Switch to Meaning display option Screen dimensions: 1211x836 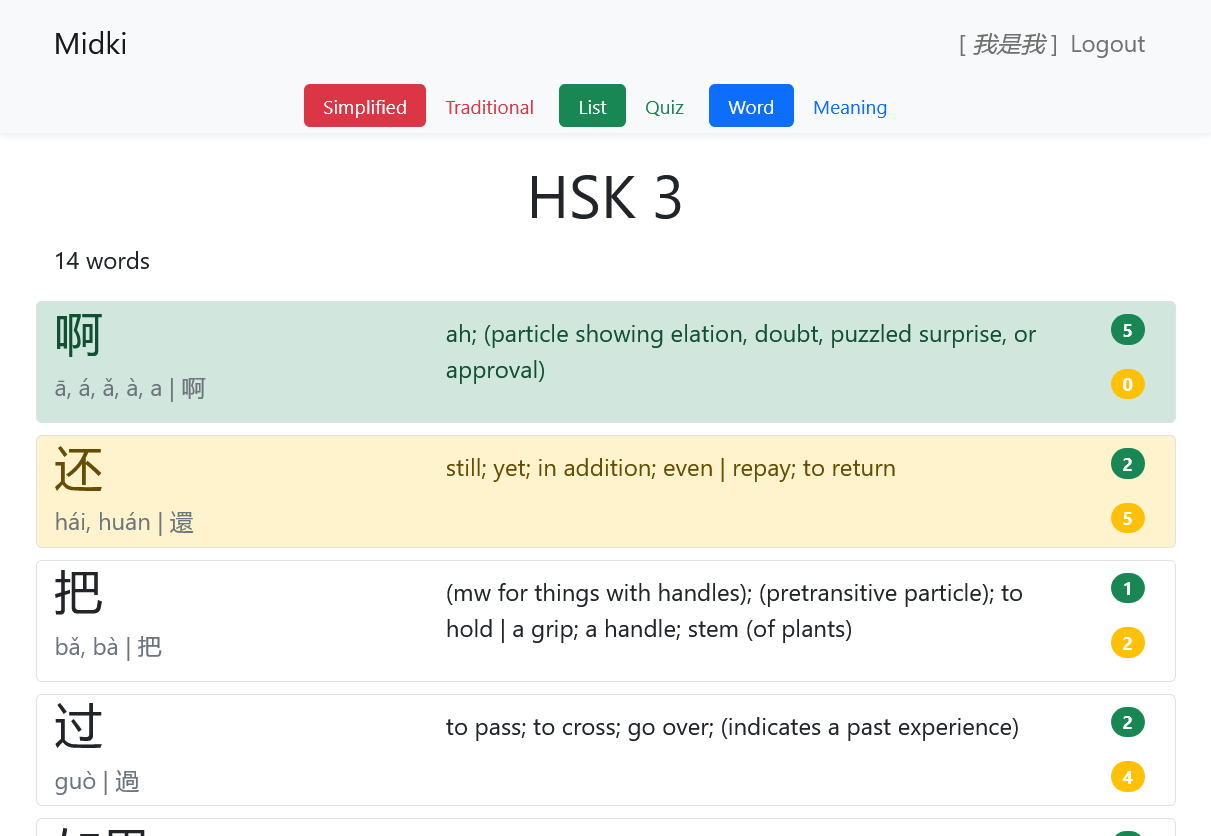849,107
